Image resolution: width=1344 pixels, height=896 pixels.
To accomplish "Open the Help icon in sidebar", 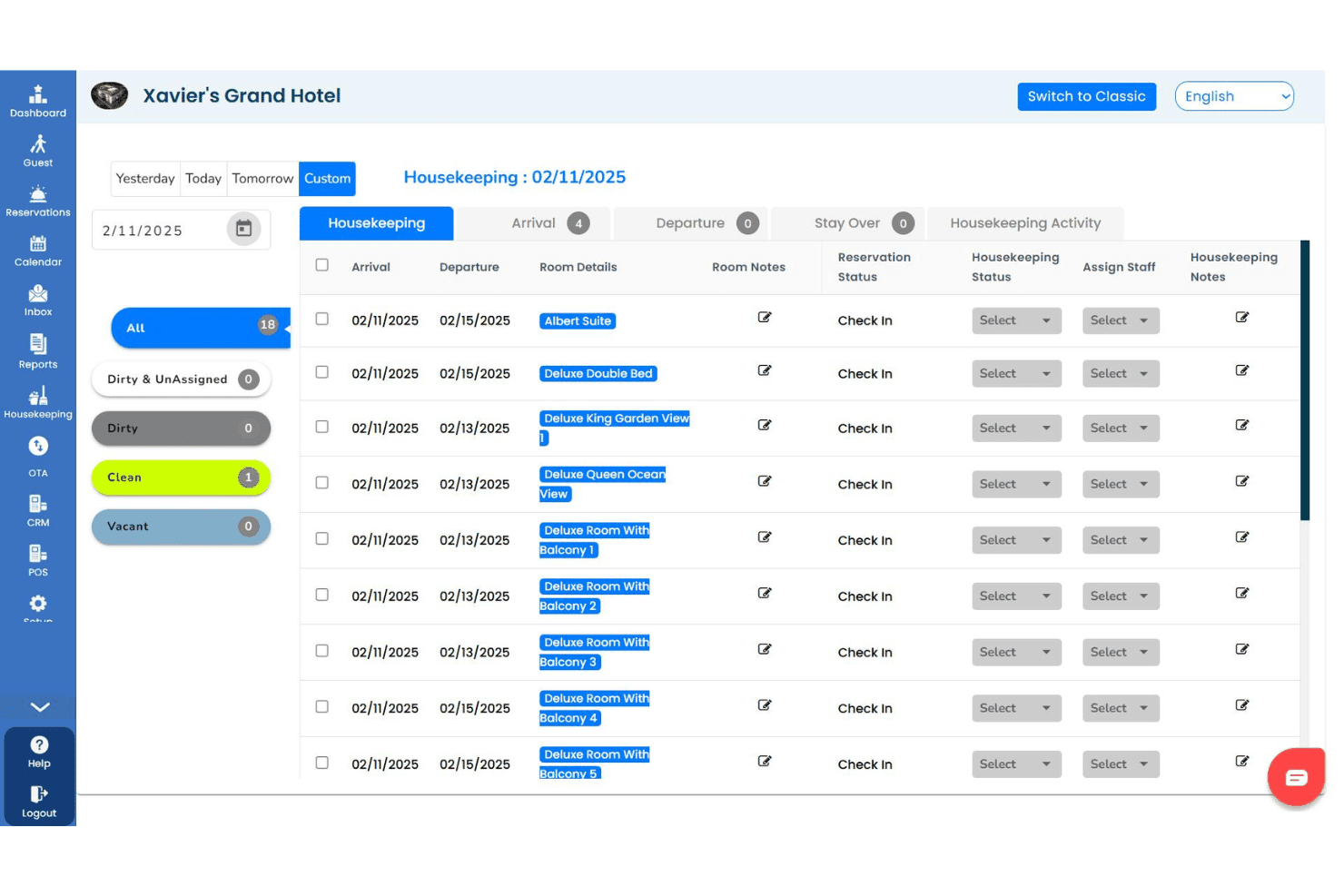I will [x=39, y=745].
